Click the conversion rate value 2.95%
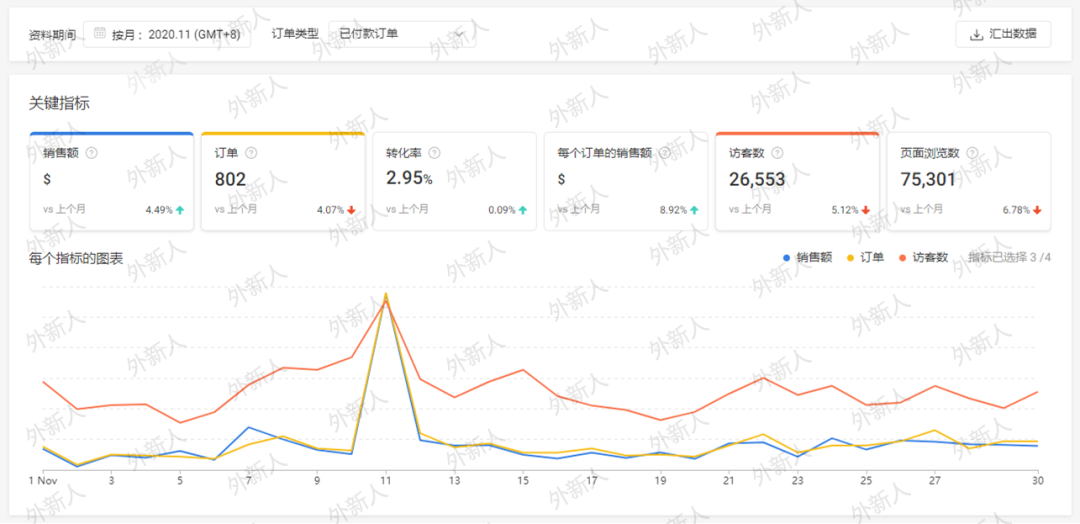This screenshot has height=524, width=1080. pyautogui.click(x=409, y=179)
